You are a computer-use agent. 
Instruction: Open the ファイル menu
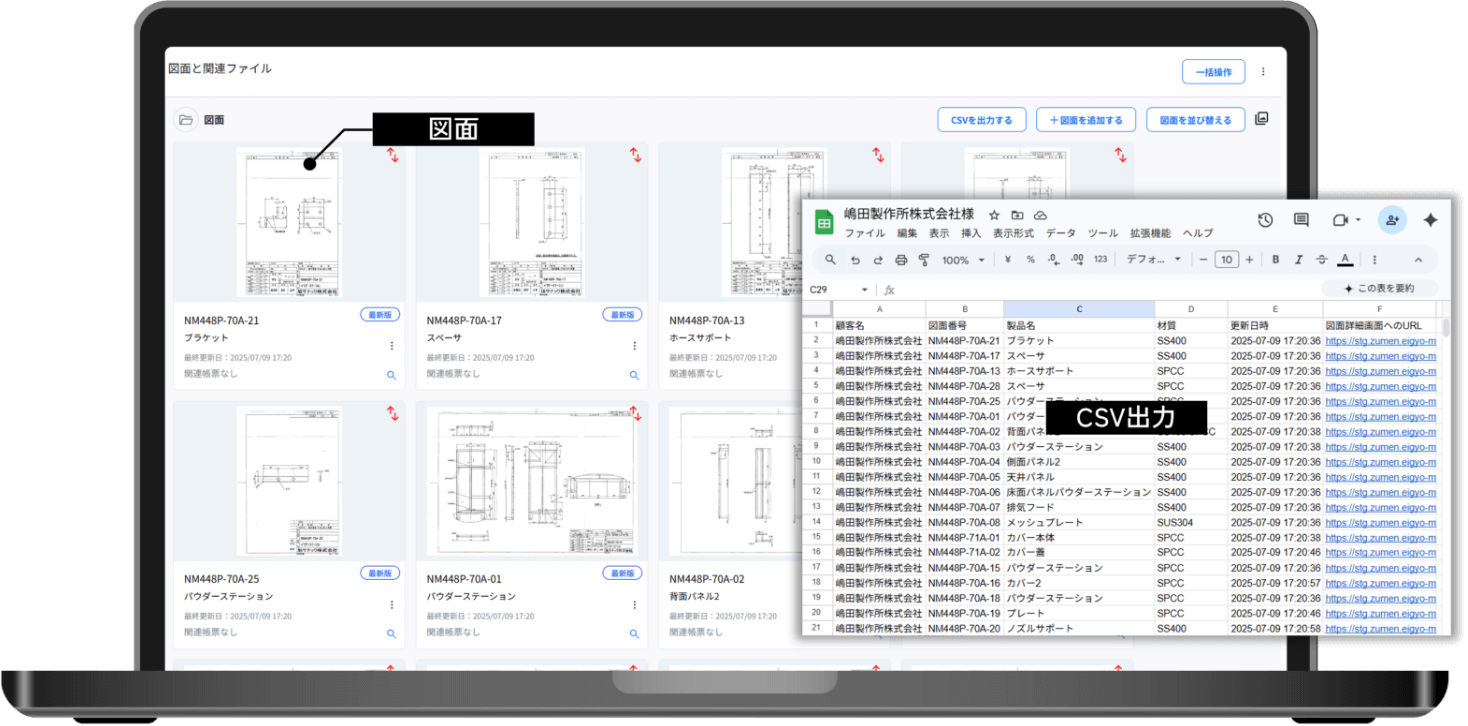pos(864,233)
